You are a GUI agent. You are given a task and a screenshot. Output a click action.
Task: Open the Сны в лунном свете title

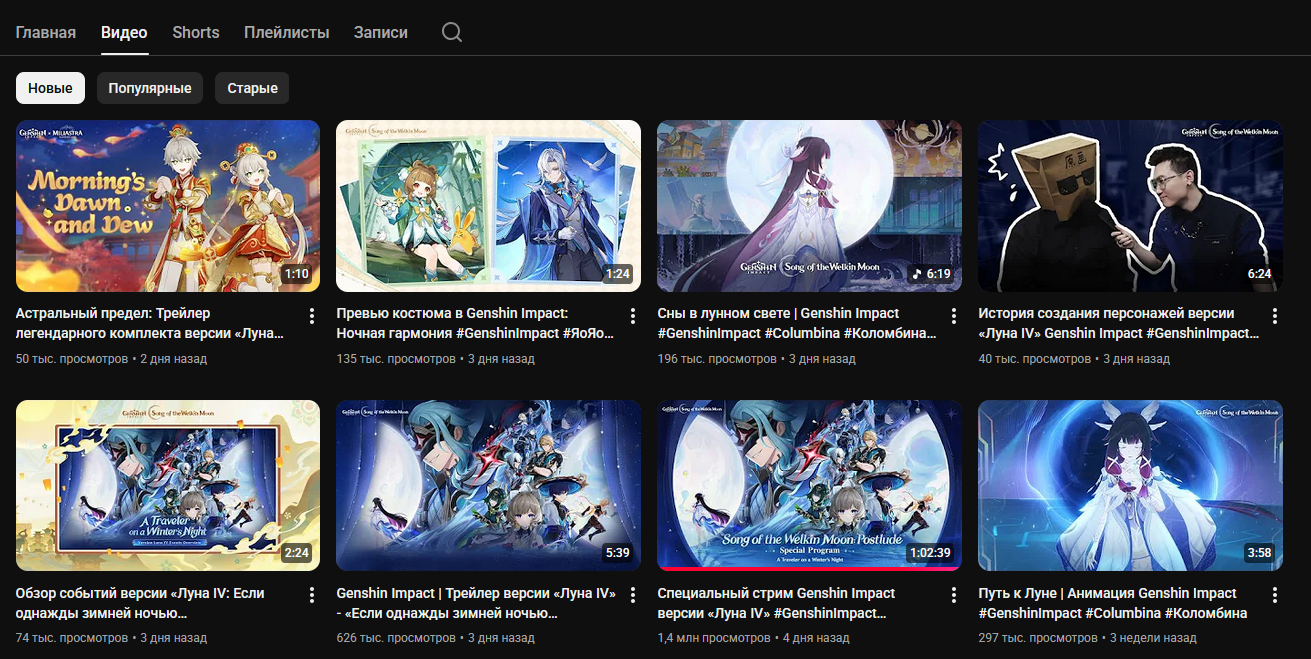coord(797,323)
